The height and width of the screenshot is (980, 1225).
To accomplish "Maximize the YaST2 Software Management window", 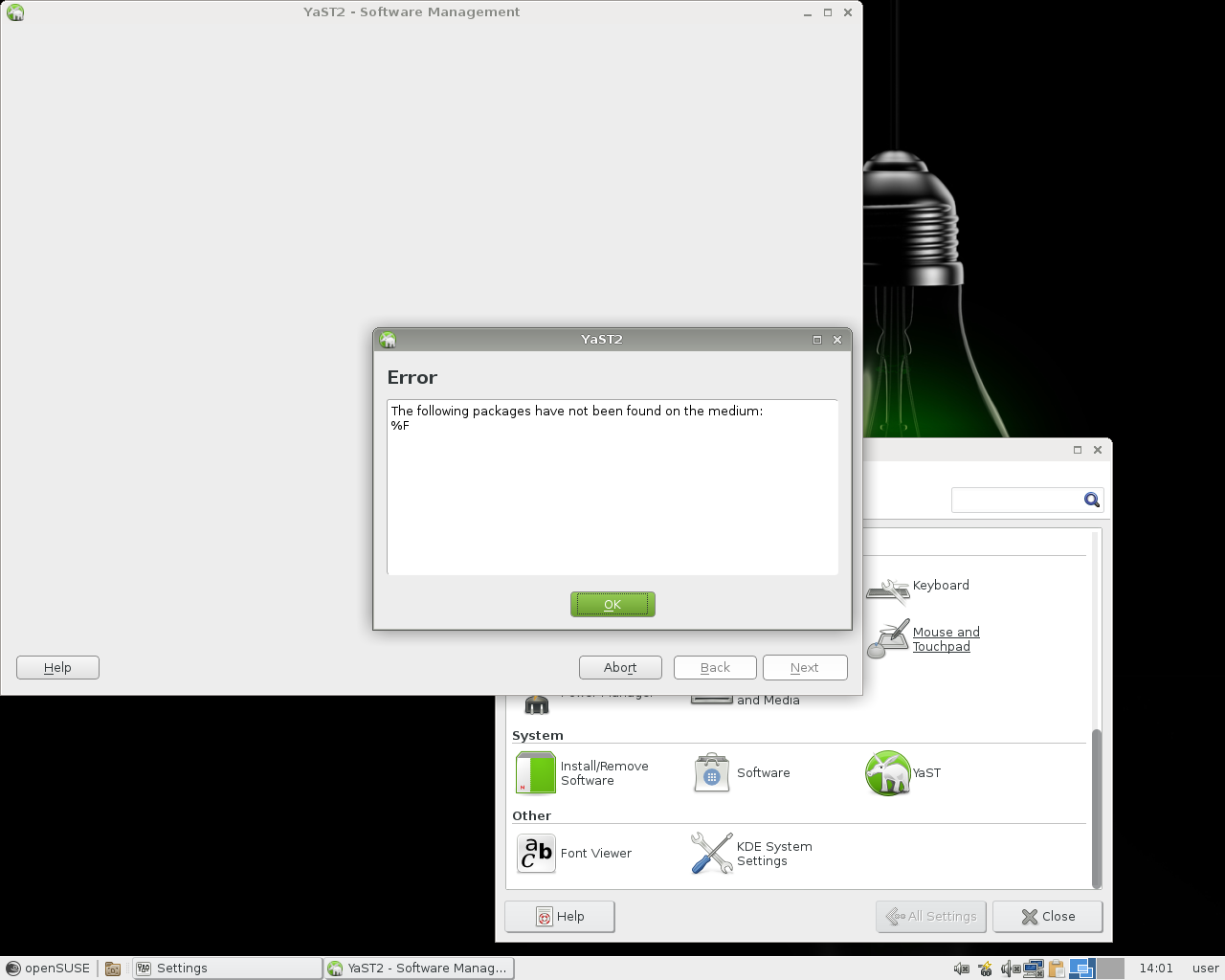I will (828, 12).
